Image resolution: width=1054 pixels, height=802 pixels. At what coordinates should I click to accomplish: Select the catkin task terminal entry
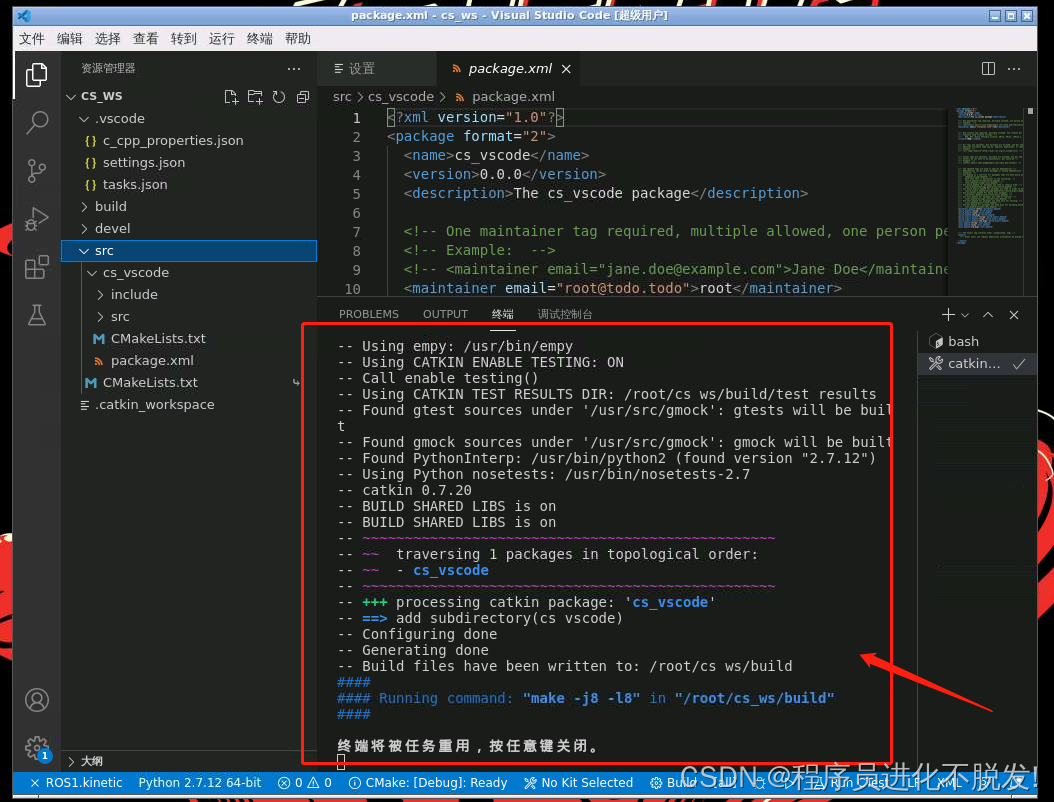[977, 364]
